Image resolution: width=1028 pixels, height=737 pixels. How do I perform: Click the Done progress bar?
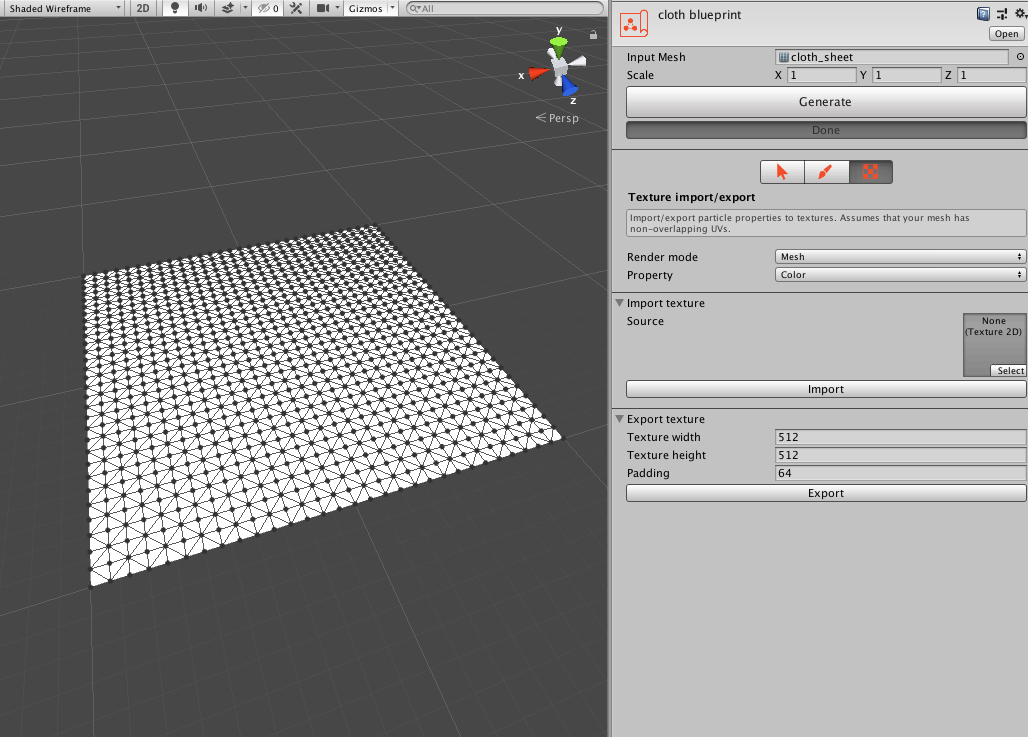pos(826,130)
